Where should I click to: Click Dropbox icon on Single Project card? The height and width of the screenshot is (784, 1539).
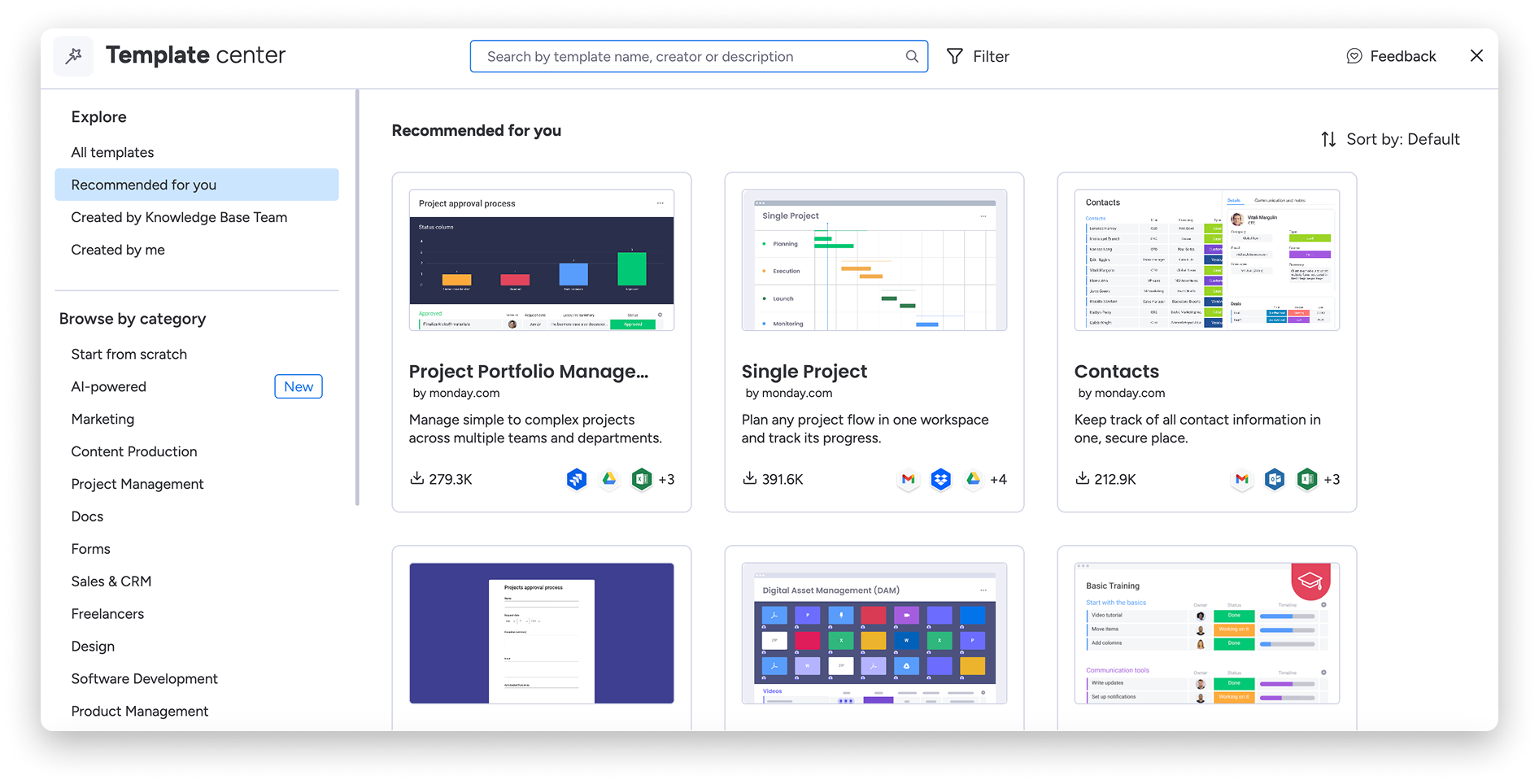941,479
